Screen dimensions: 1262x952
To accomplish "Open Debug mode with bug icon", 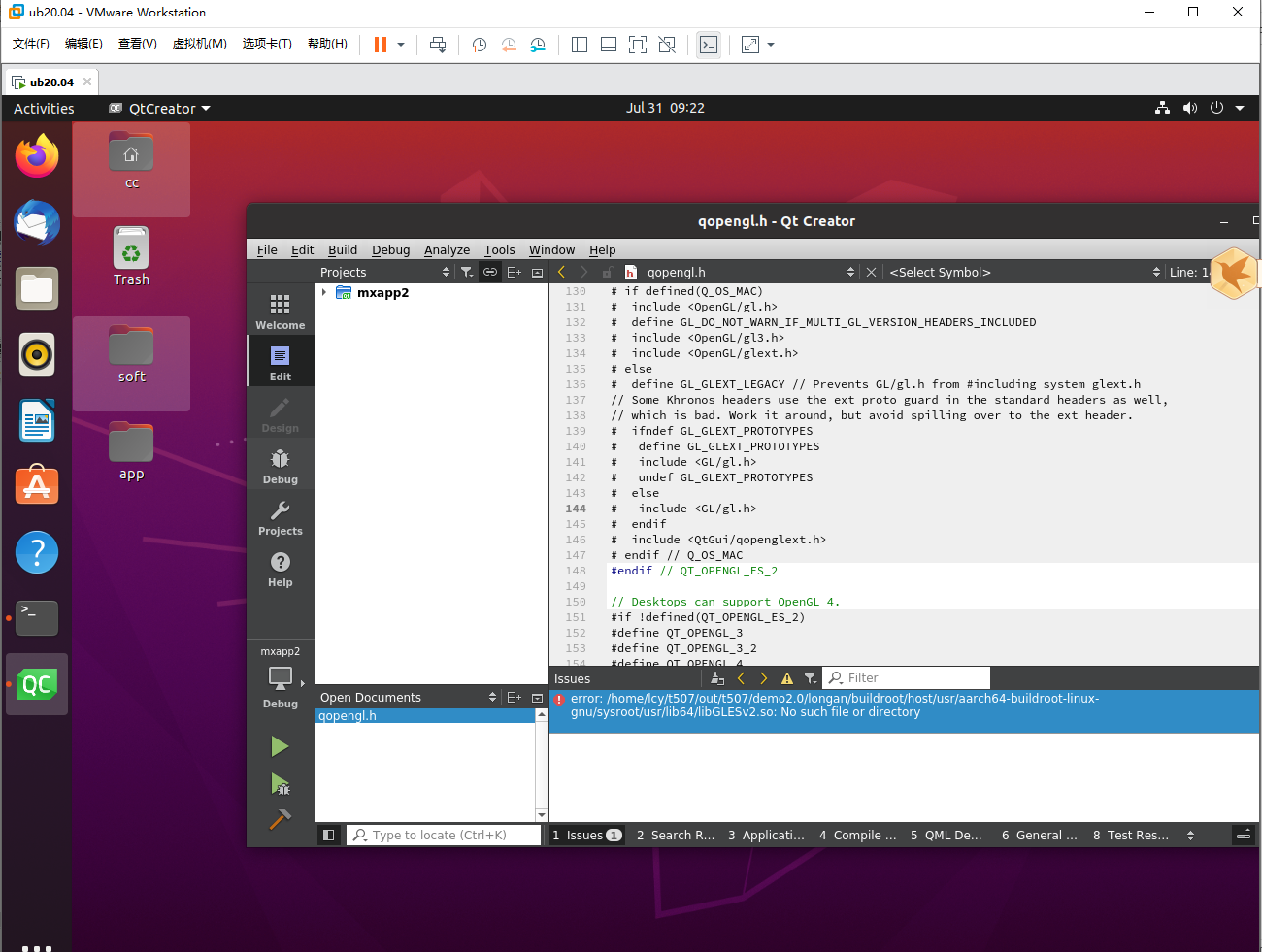I will pyautogui.click(x=281, y=464).
